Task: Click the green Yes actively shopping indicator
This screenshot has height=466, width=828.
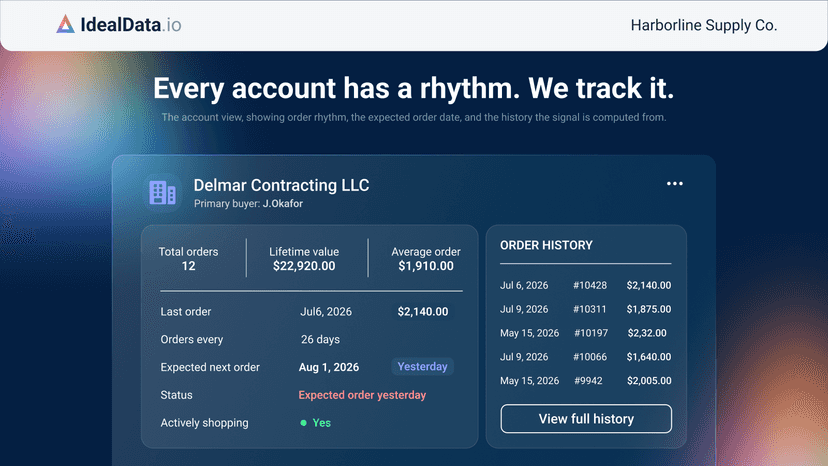Action: [x=316, y=423]
